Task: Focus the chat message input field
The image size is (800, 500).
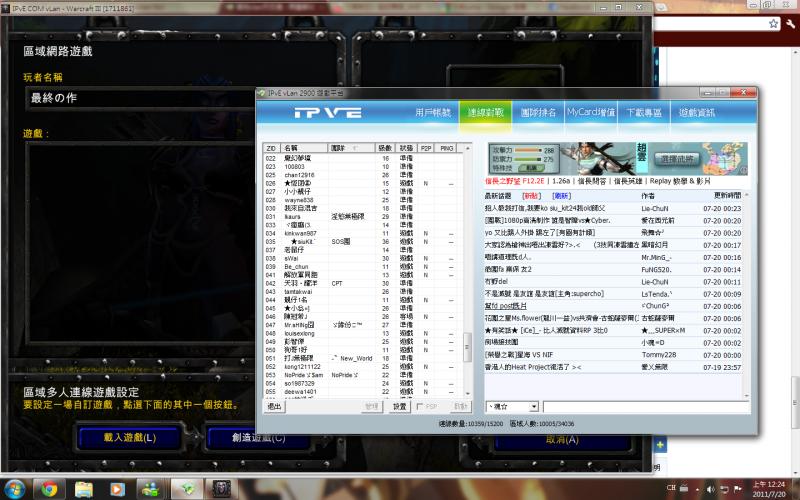Action: click(646, 407)
